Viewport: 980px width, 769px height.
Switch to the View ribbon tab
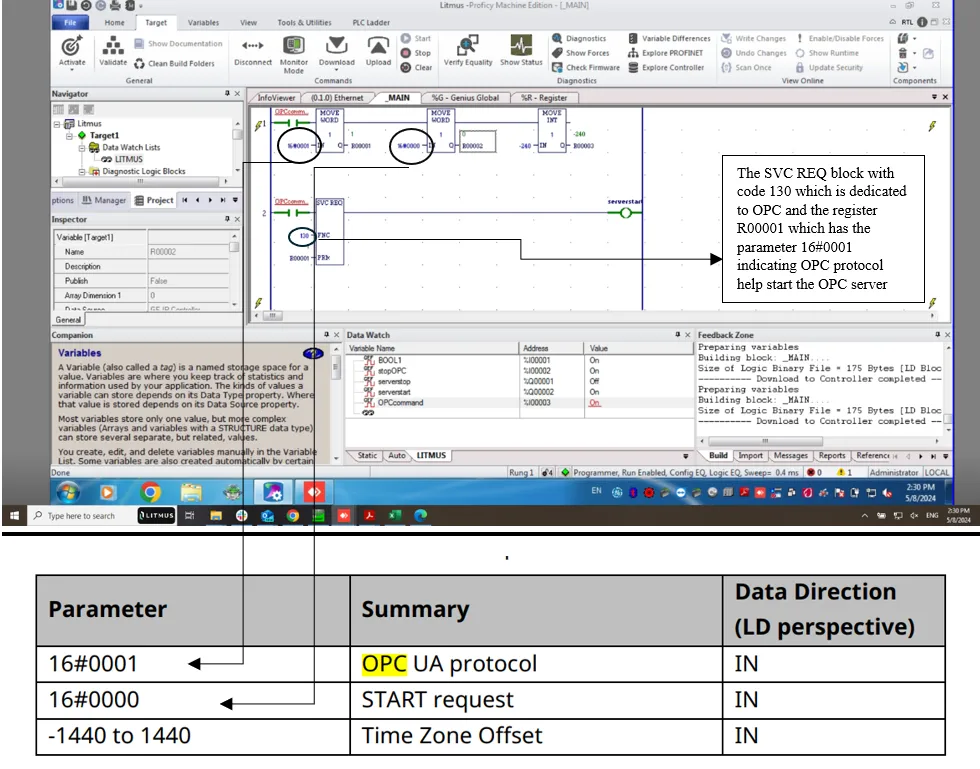pos(248,23)
